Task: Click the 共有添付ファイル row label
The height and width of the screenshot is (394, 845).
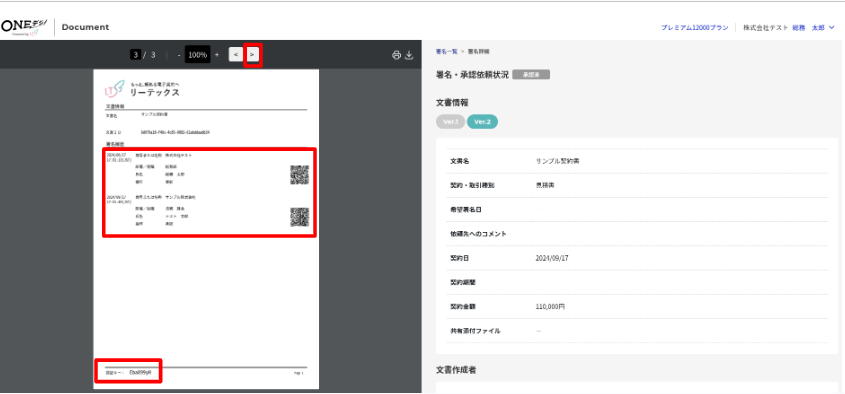Action: coord(475,331)
